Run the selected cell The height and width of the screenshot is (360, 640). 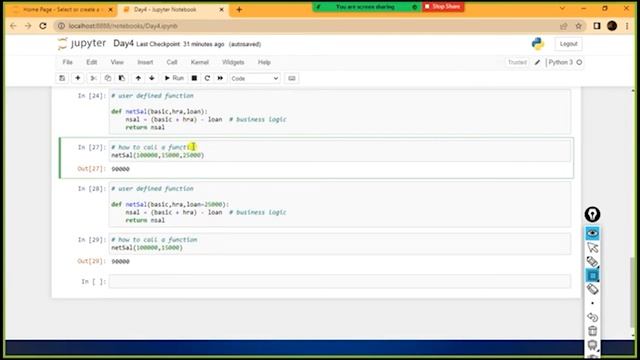click(174, 78)
